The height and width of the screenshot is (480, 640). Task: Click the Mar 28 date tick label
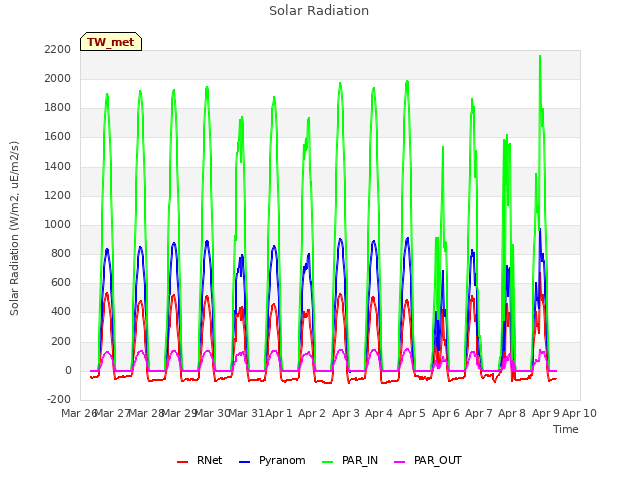pos(146,413)
